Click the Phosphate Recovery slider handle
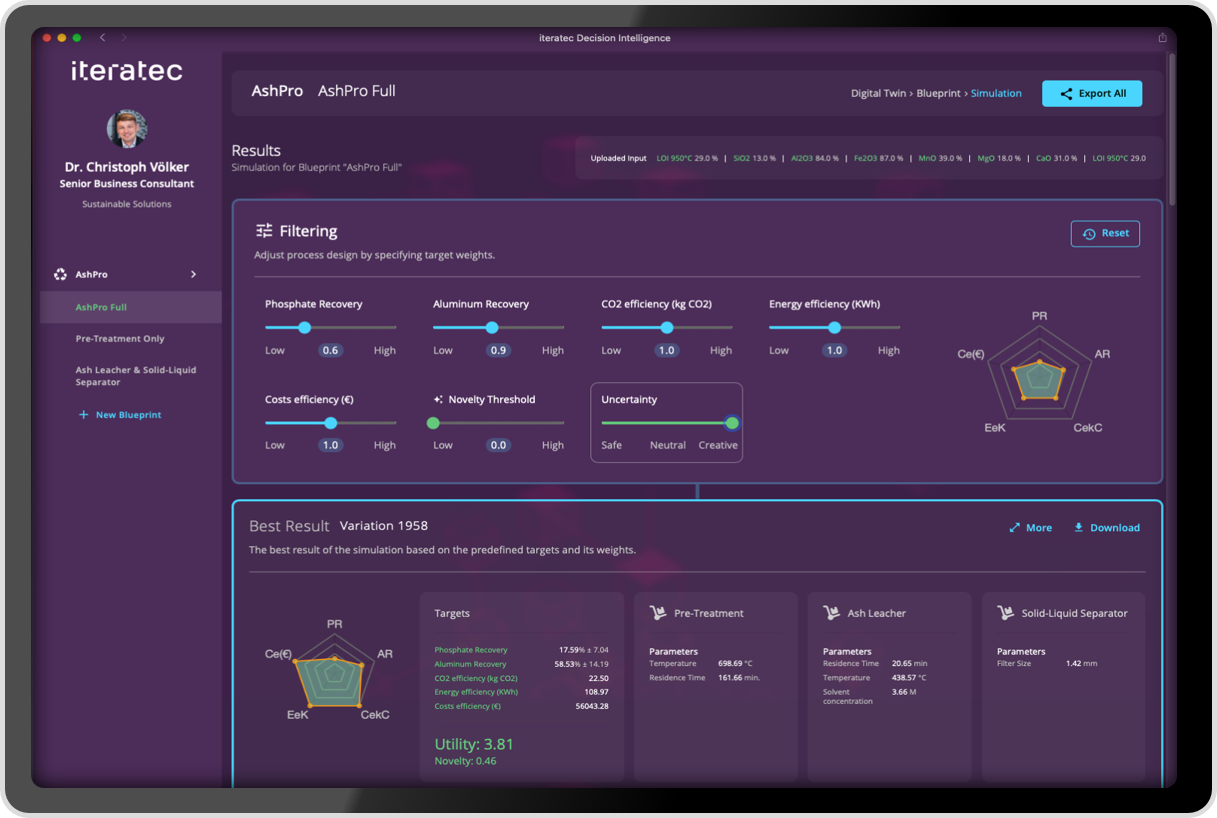 (305, 327)
